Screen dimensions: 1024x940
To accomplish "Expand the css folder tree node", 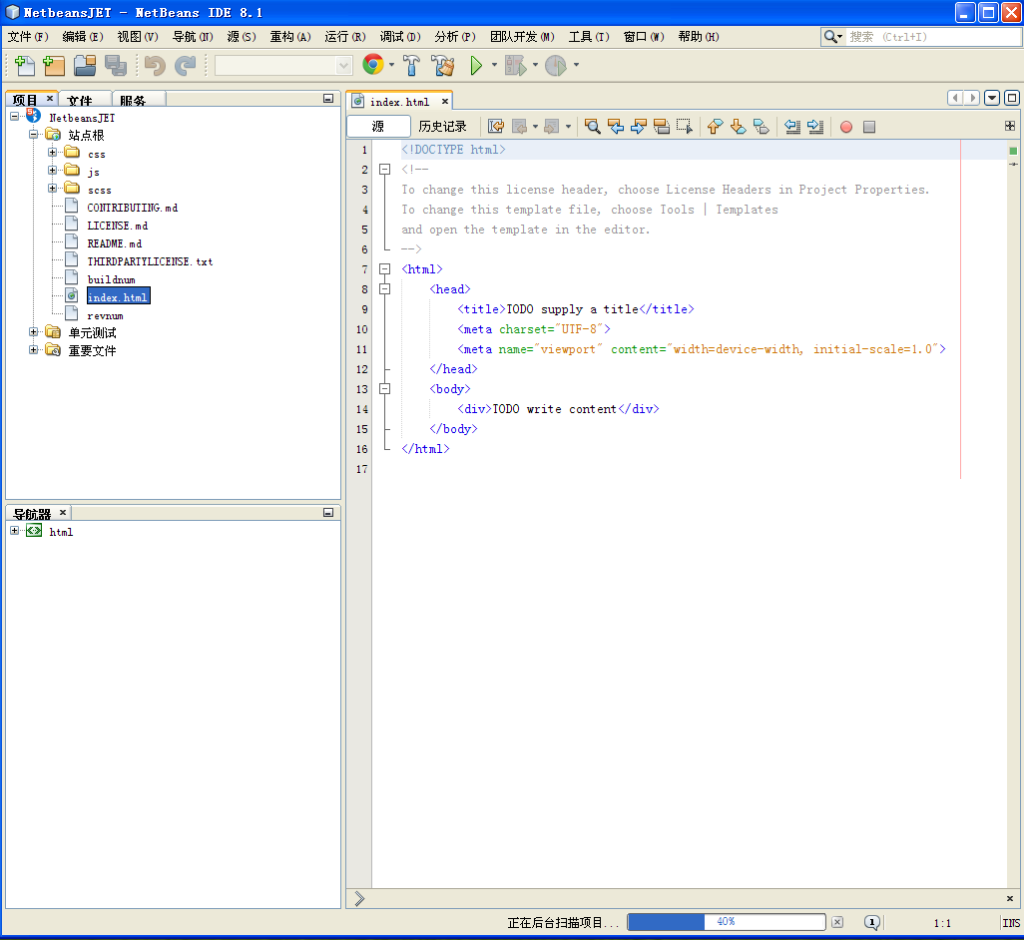I will pyautogui.click(x=53, y=154).
